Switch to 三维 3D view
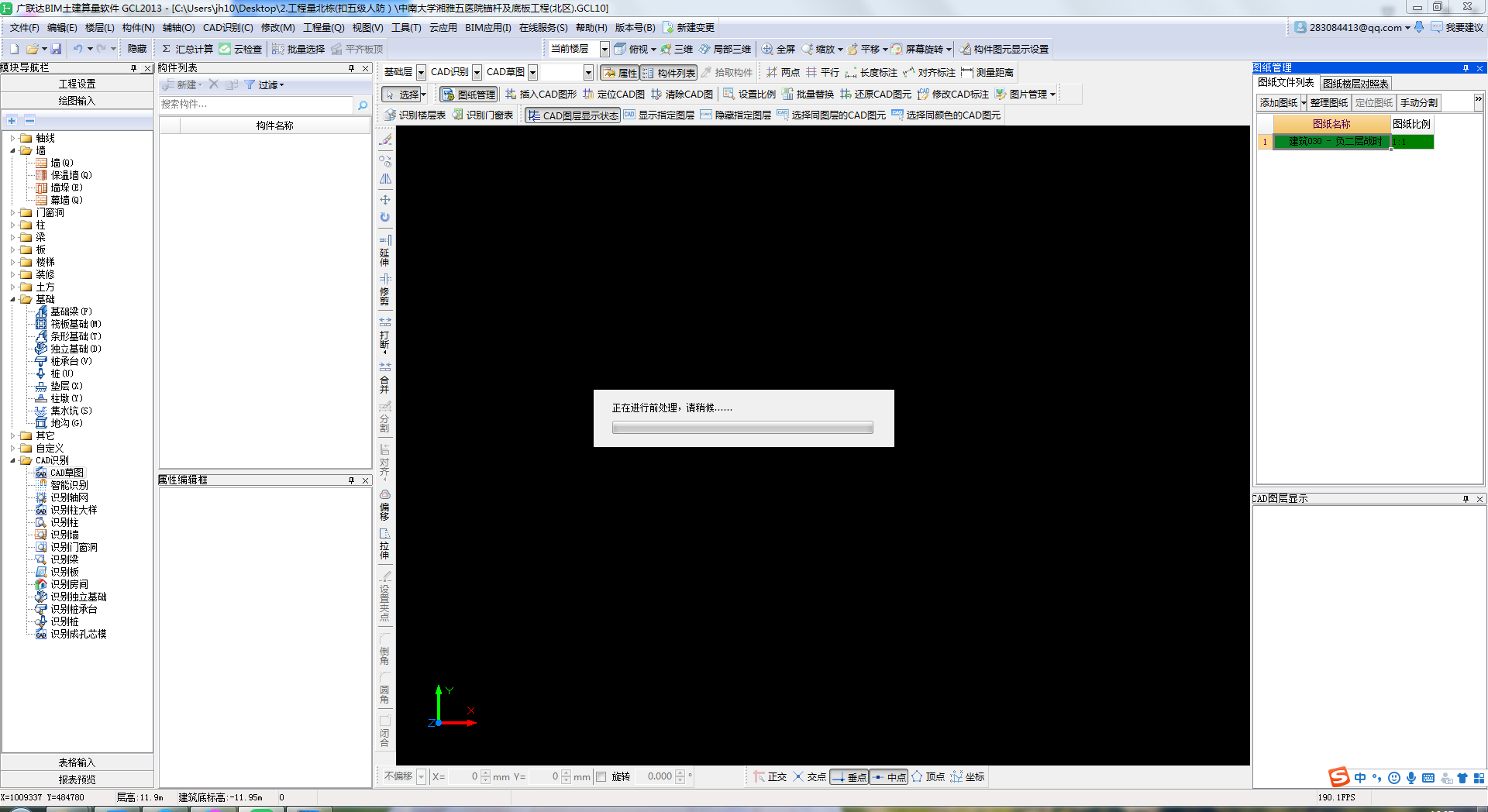1488x812 pixels. point(677,49)
